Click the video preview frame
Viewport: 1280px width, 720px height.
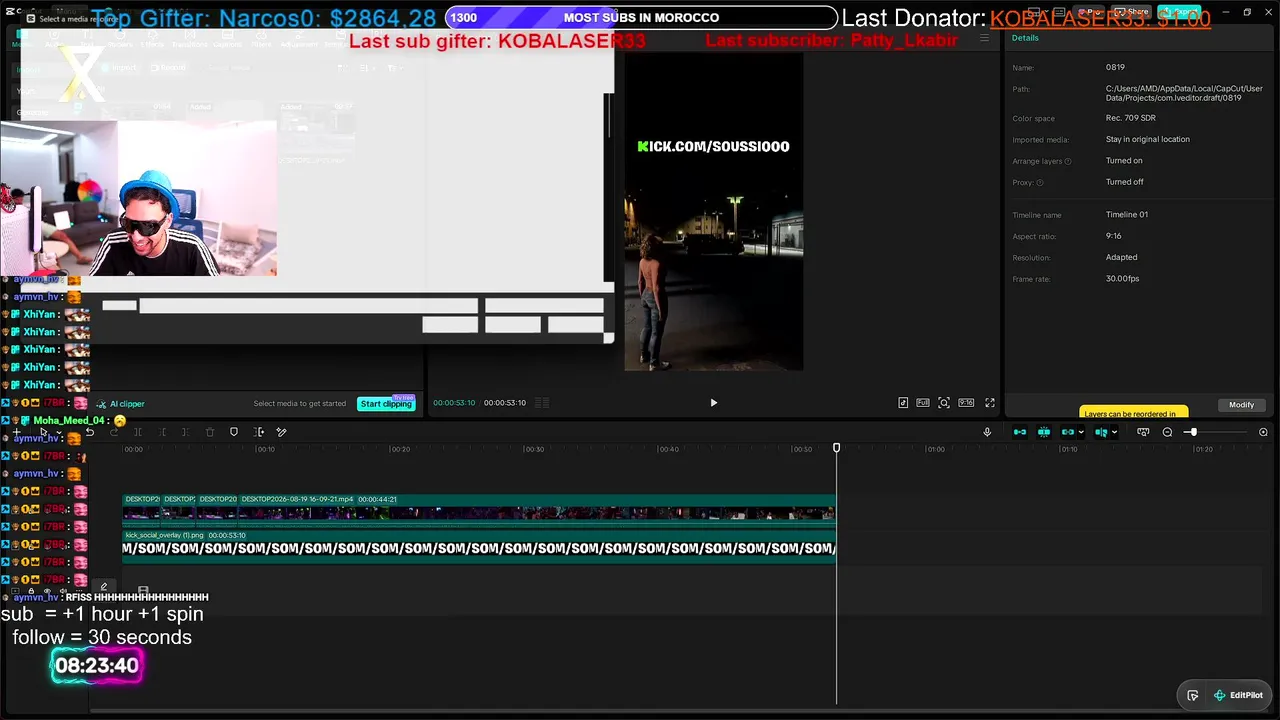coord(714,212)
